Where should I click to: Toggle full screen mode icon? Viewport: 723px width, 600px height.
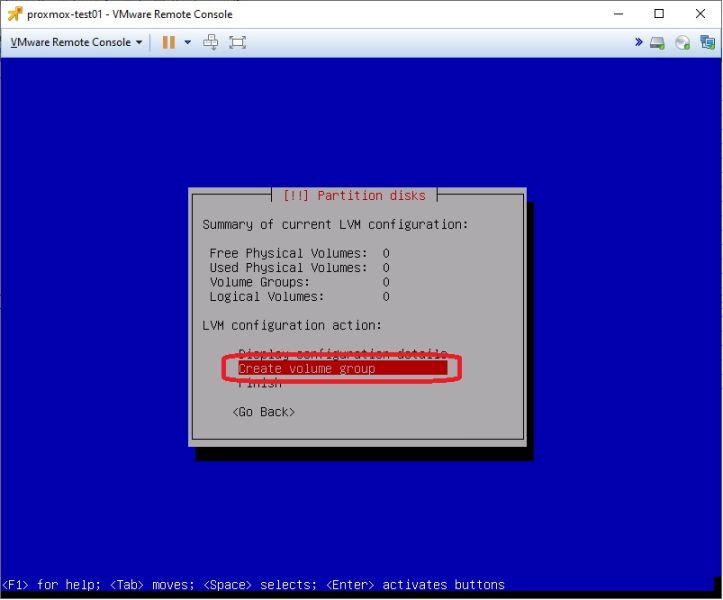237,42
